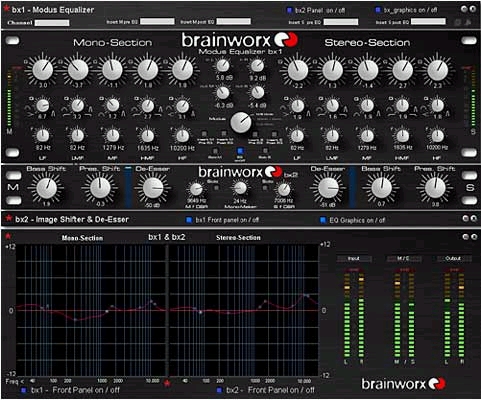
Task: Toggle the EQ Graphics on / off checkbox
Action: [x=323, y=220]
